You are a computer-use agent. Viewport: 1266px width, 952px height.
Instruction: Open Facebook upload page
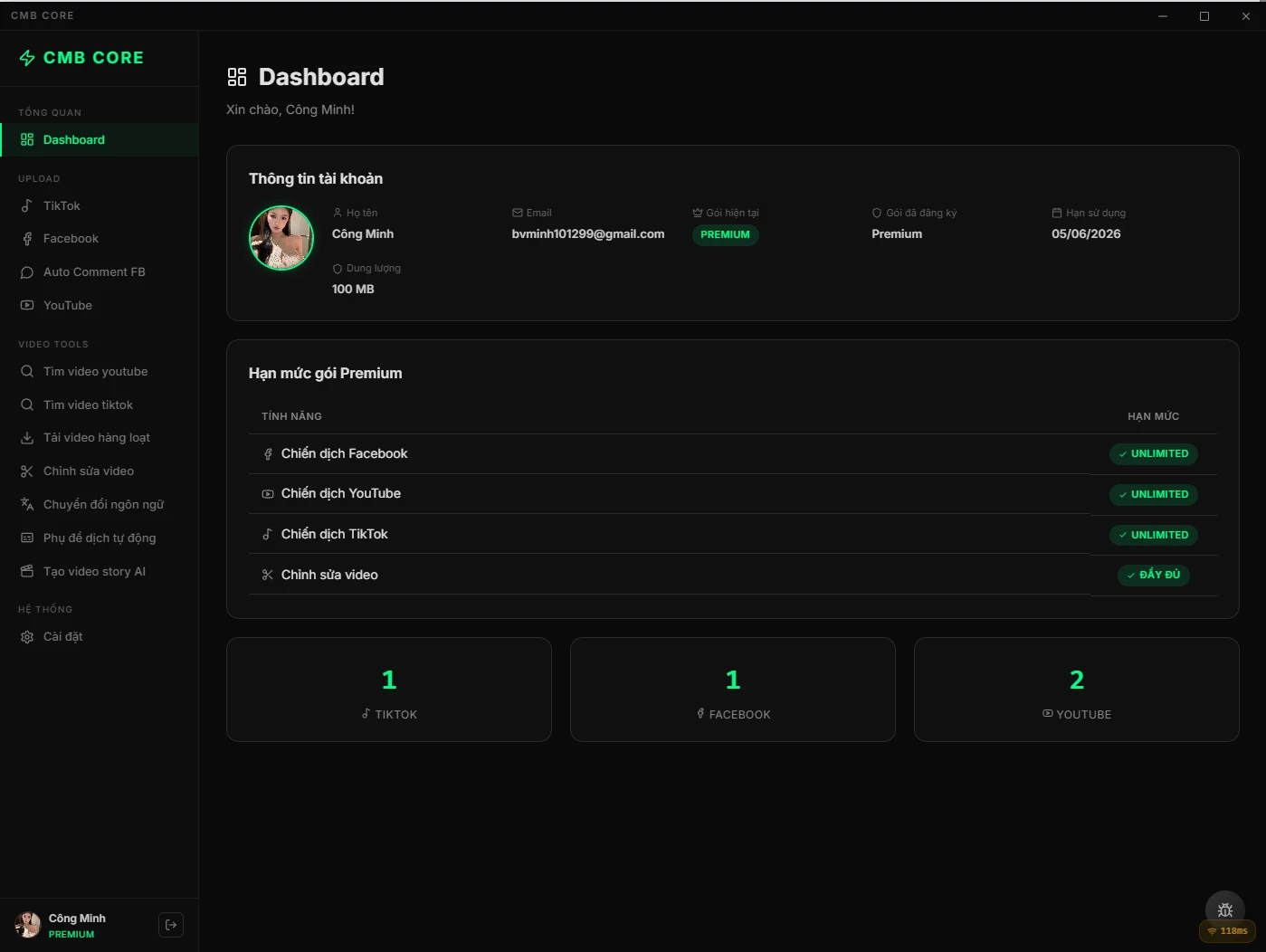(x=71, y=239)
